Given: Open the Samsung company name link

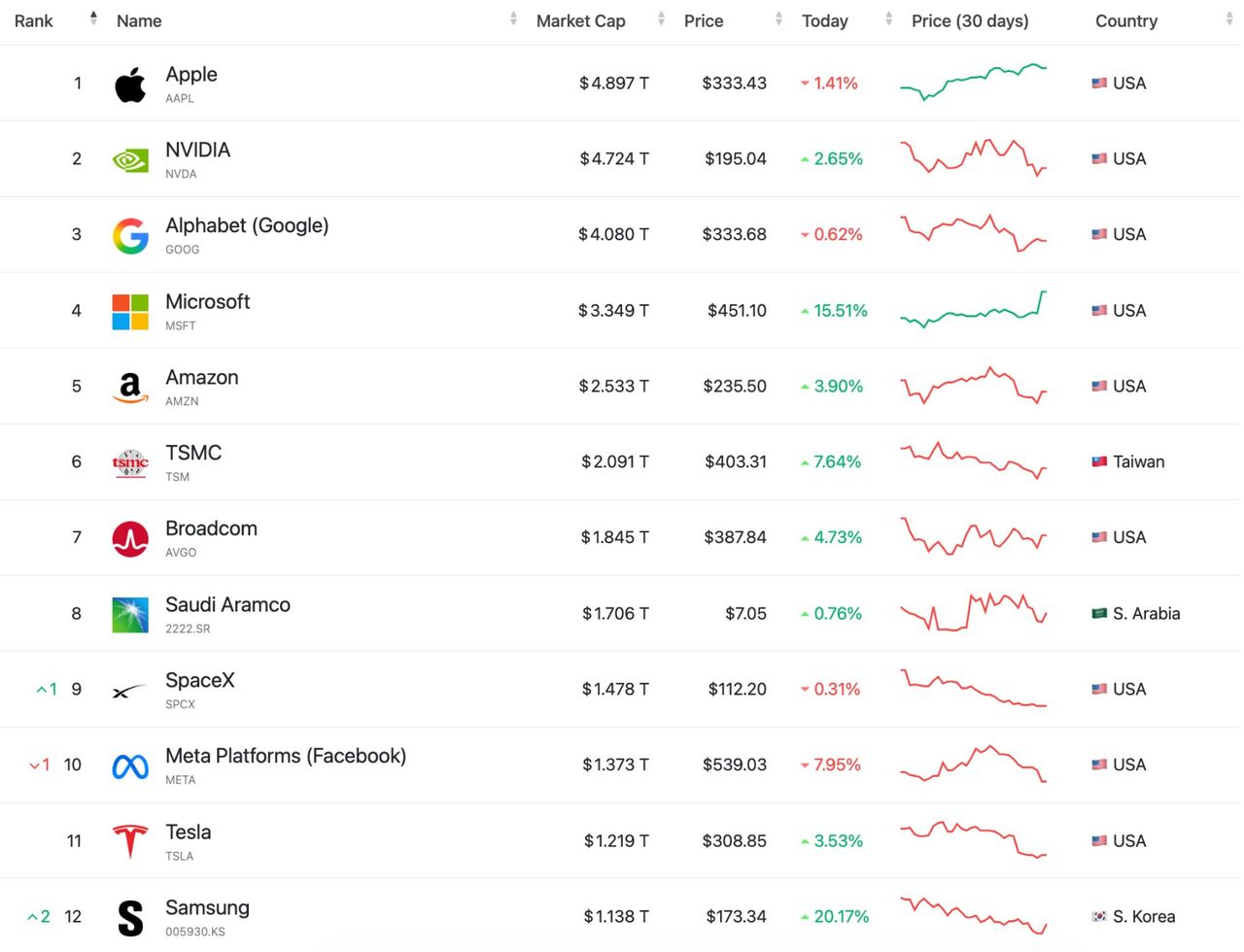Looking at the screenshot, I should (207, 907).
